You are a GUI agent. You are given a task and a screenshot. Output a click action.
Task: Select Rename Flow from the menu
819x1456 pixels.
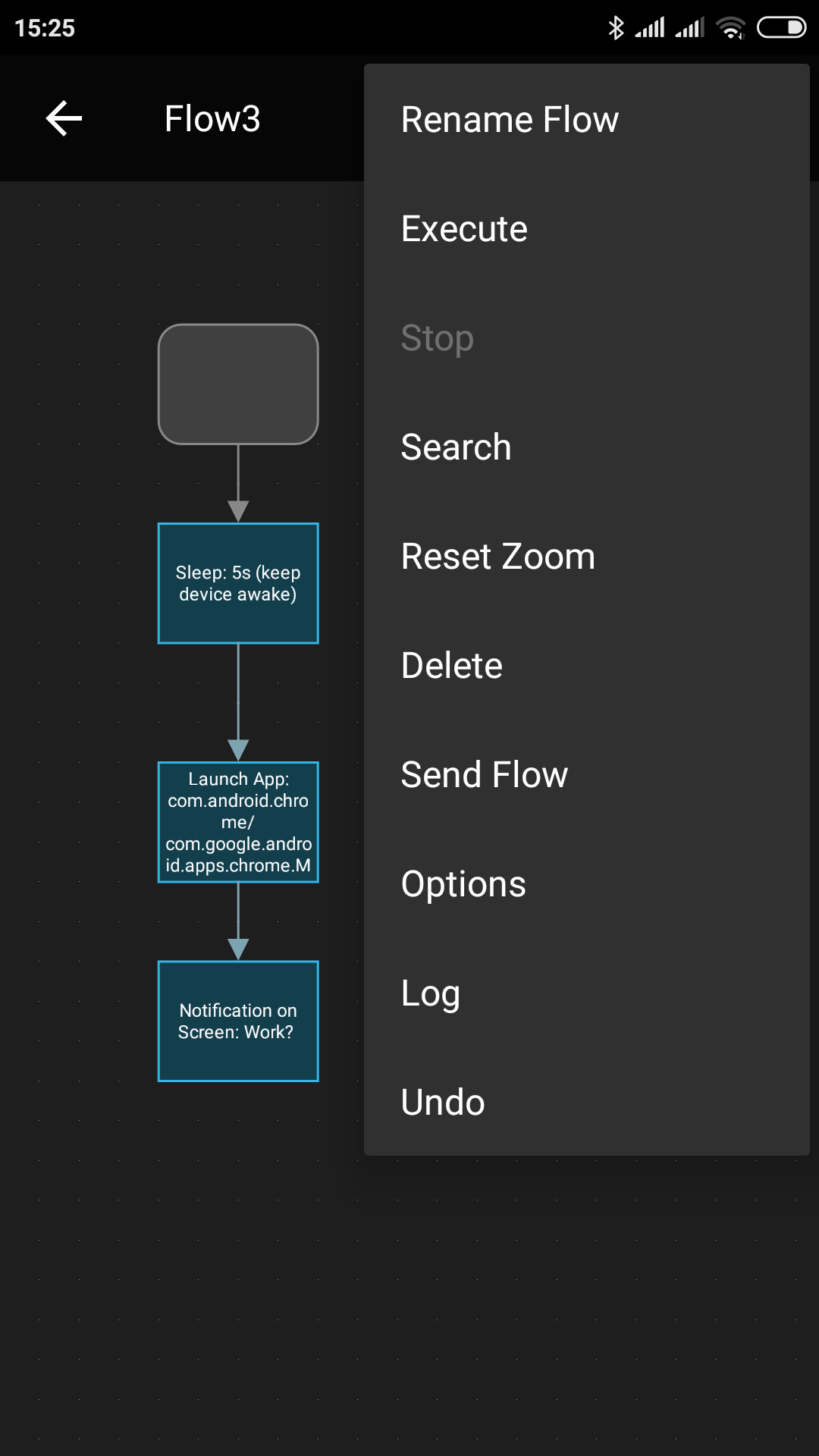point(510,120)
